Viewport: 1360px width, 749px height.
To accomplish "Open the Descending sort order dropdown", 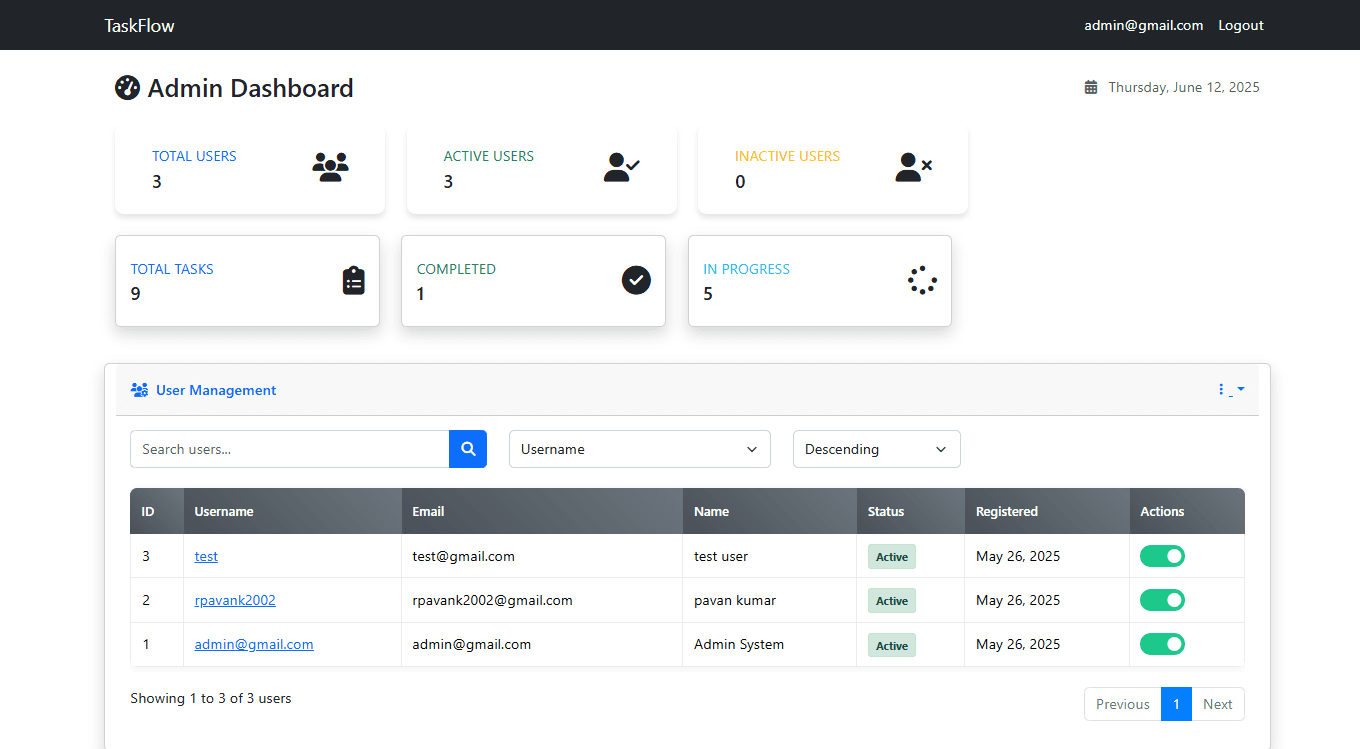I will (x=876, y=448).
